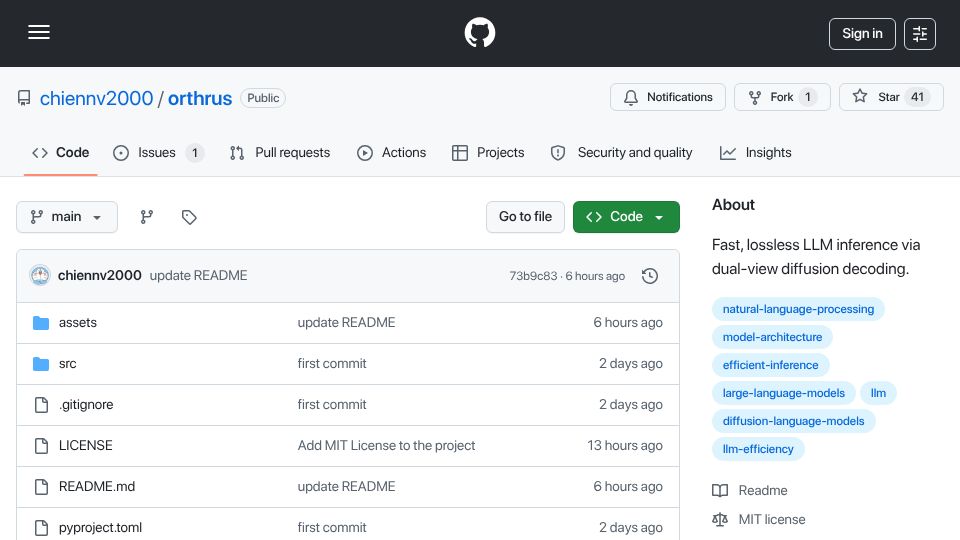Click the LICENSE file icon
Viewport: 960px width, 540px height.
tap(41, 446)
